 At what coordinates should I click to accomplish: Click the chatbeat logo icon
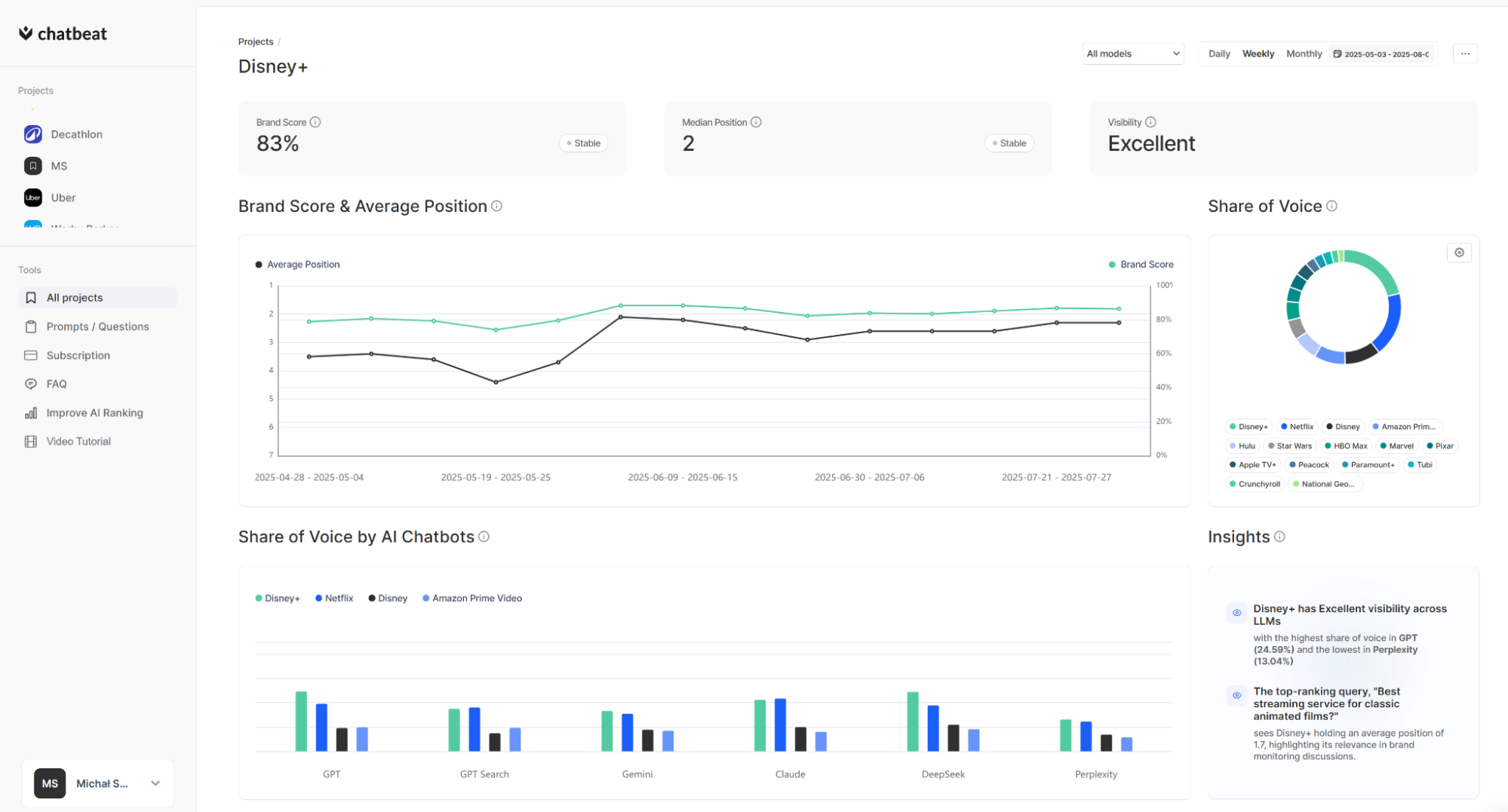click(x=26, y=33)
